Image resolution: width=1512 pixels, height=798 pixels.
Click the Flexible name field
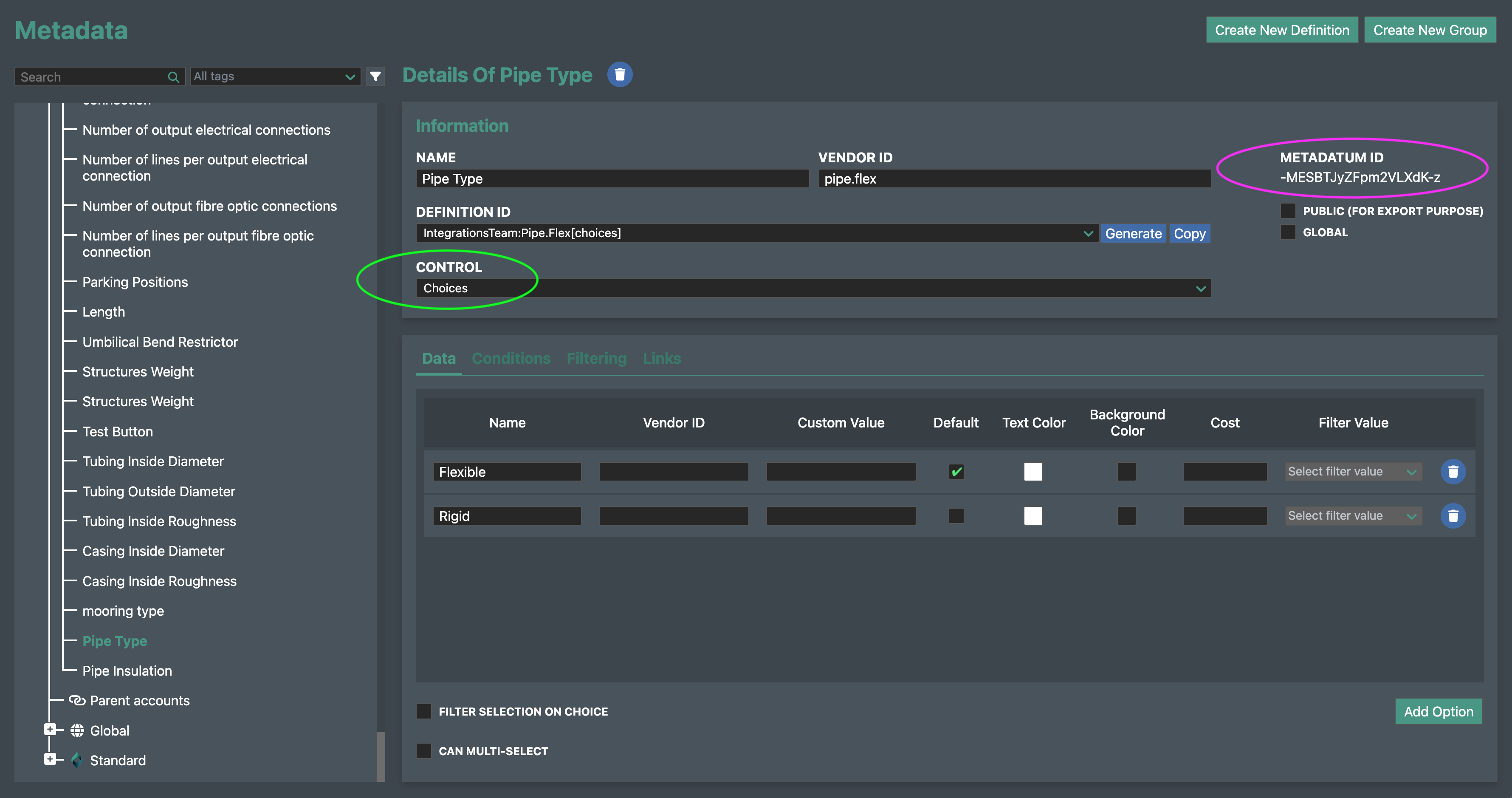[x=507, y=472]
